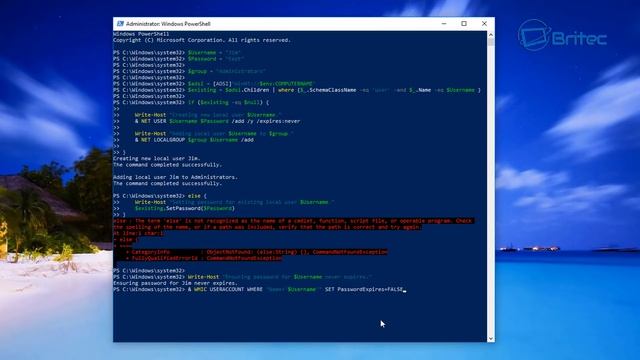This screenshot has height=360, width=640.
Task: Click 'Creating new local user Jim.' output line
Action: 157,158
